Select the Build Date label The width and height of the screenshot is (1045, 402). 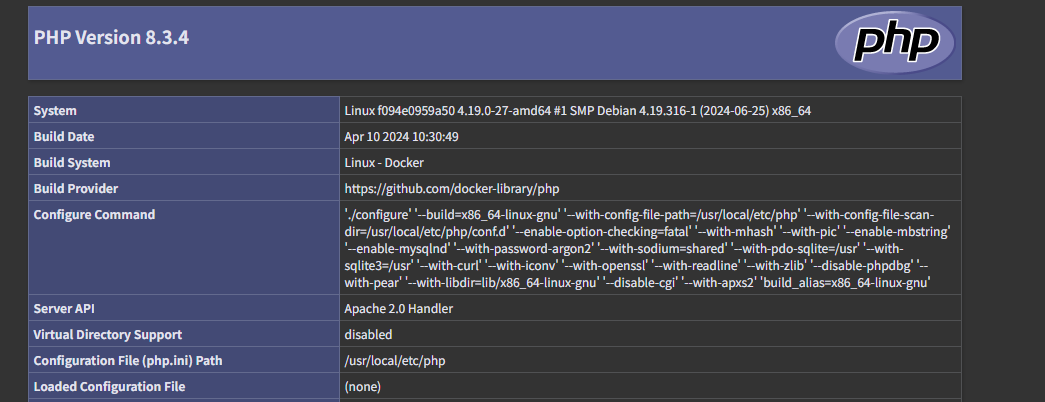pos(64,136)
